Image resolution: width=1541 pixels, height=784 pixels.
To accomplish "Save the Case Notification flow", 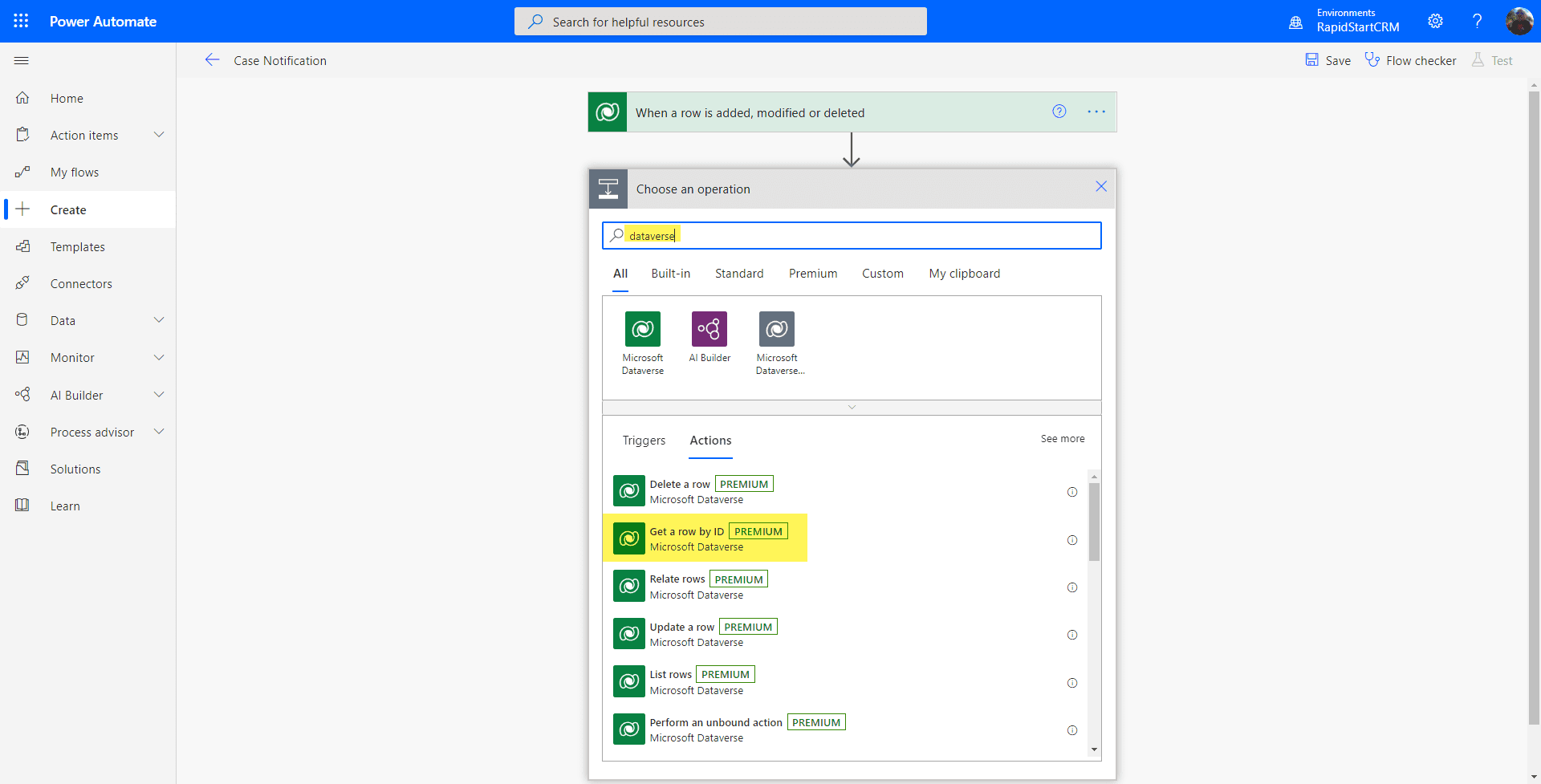I will 1327,60.
